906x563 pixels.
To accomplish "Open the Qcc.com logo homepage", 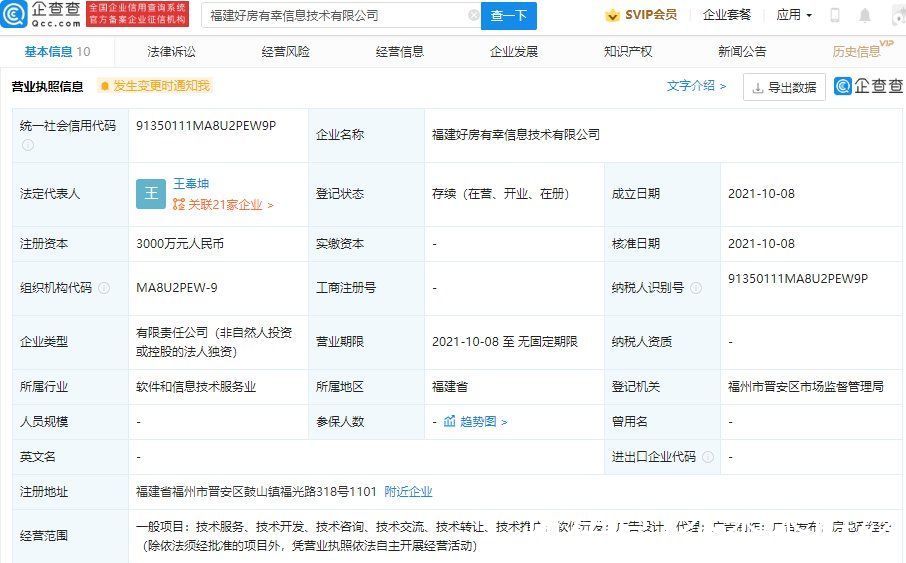I will point(40,14).
